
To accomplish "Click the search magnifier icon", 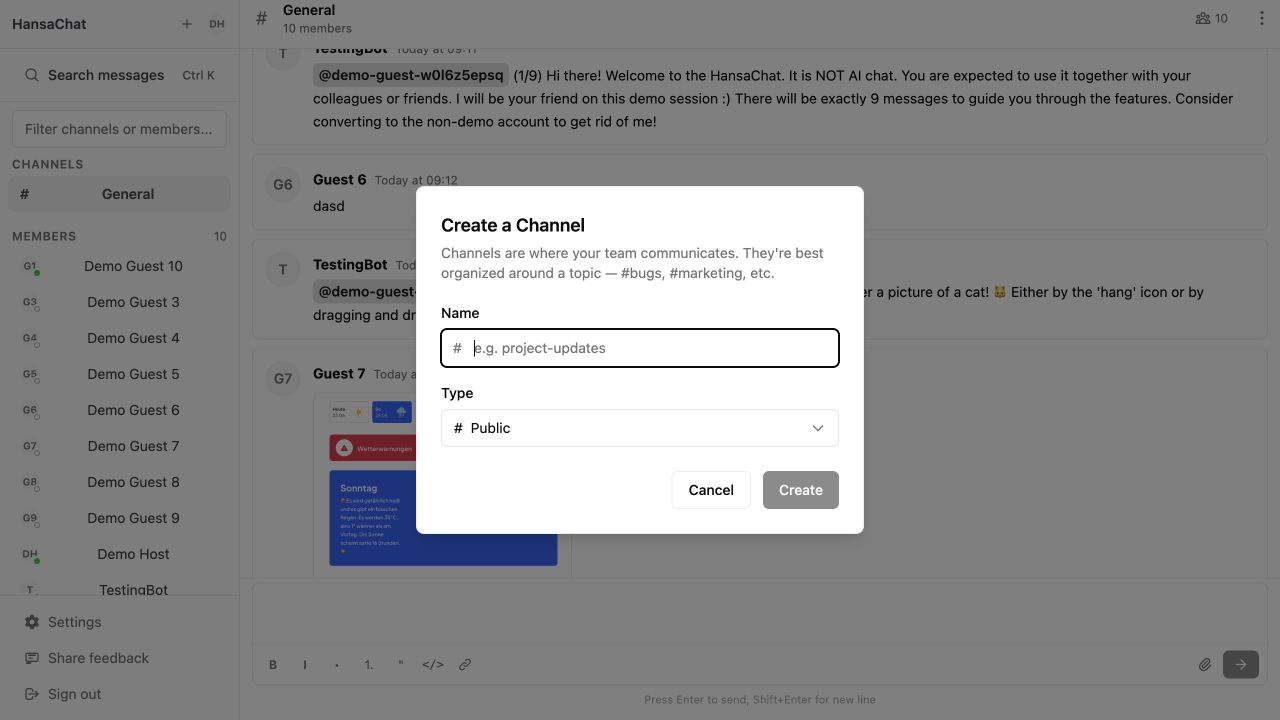I will pyautogui.click(x=32, y=75).
